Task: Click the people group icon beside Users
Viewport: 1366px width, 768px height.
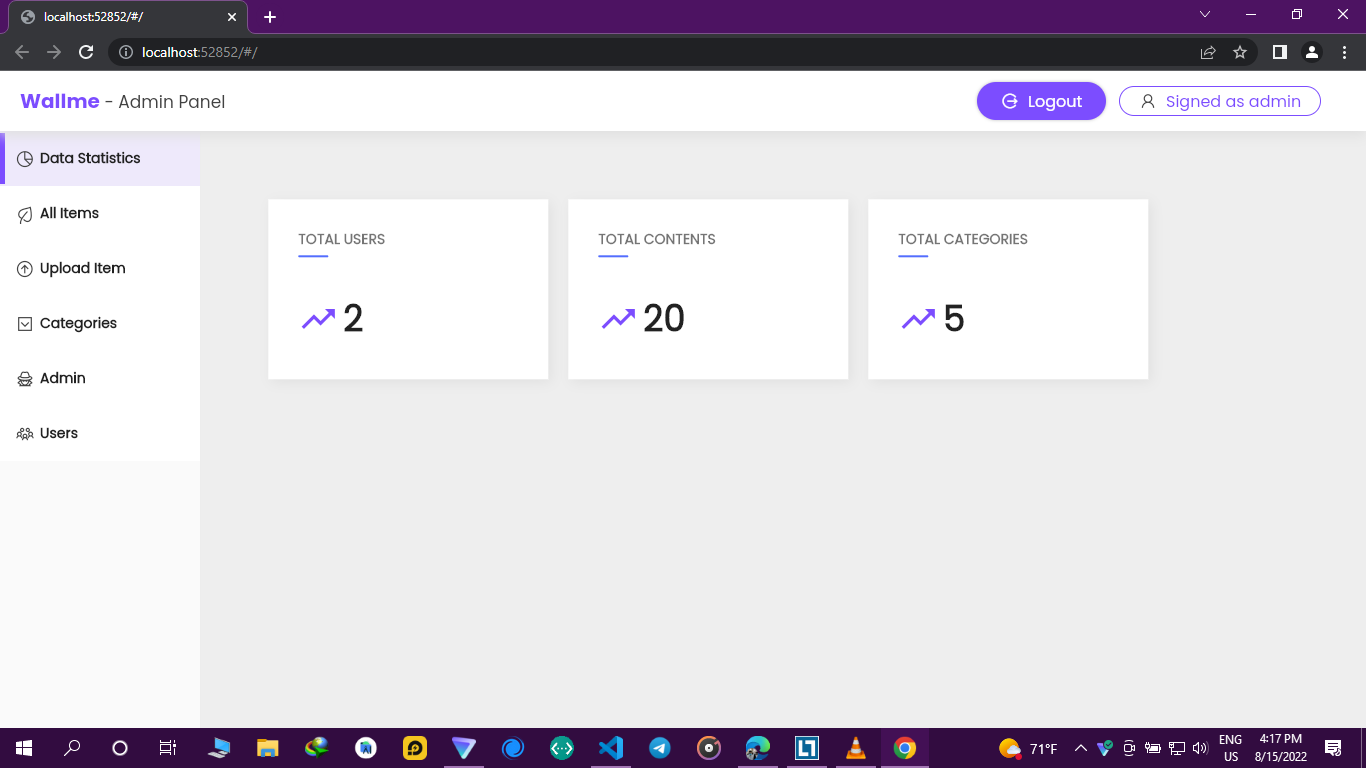Action: pos(25,434)
